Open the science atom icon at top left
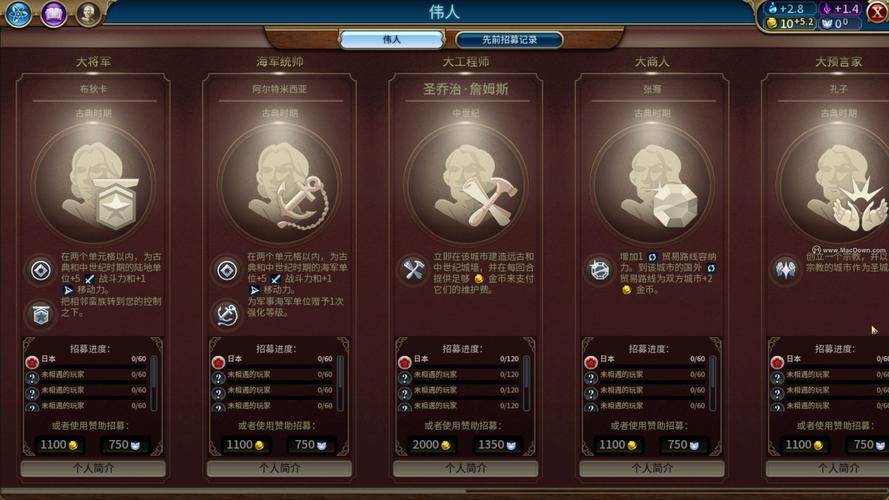 click(x=18, y=14)
